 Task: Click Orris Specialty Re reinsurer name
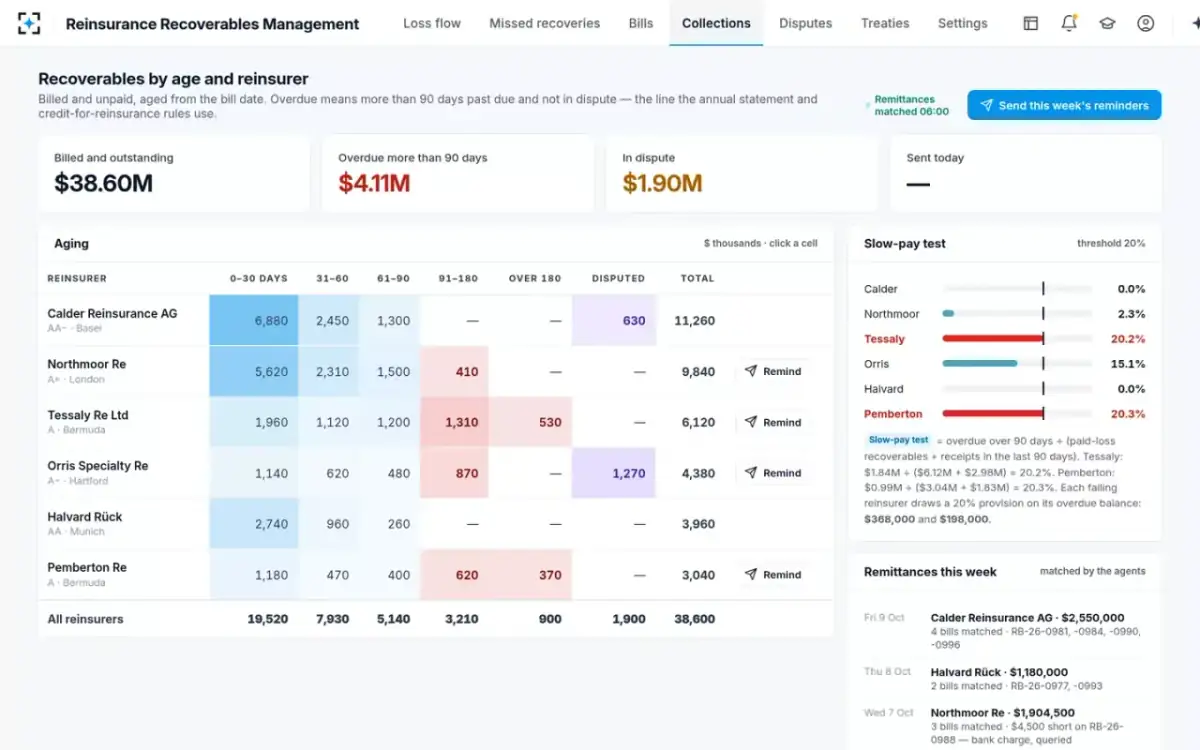(x=98, y=466)
